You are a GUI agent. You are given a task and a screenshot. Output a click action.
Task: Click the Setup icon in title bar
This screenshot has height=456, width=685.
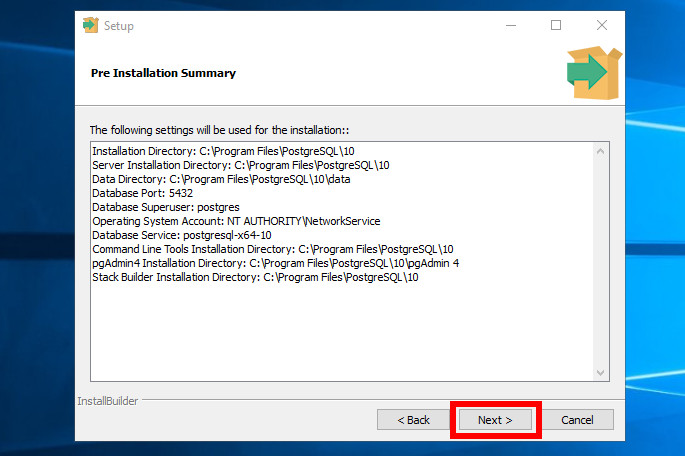tap(90, 25)
